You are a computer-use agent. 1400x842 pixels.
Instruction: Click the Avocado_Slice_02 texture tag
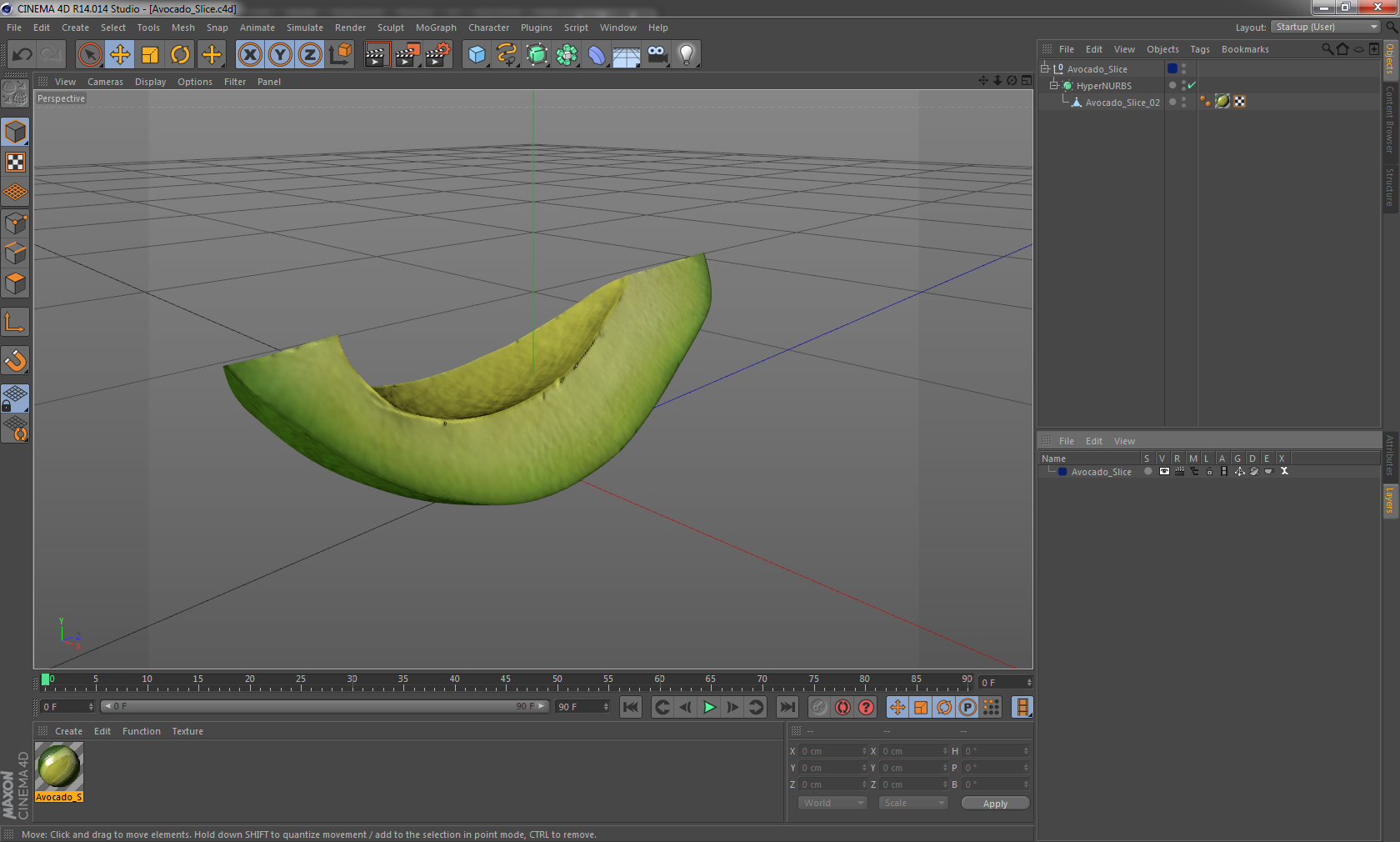pyautogui.click(x=1222, y=101)
